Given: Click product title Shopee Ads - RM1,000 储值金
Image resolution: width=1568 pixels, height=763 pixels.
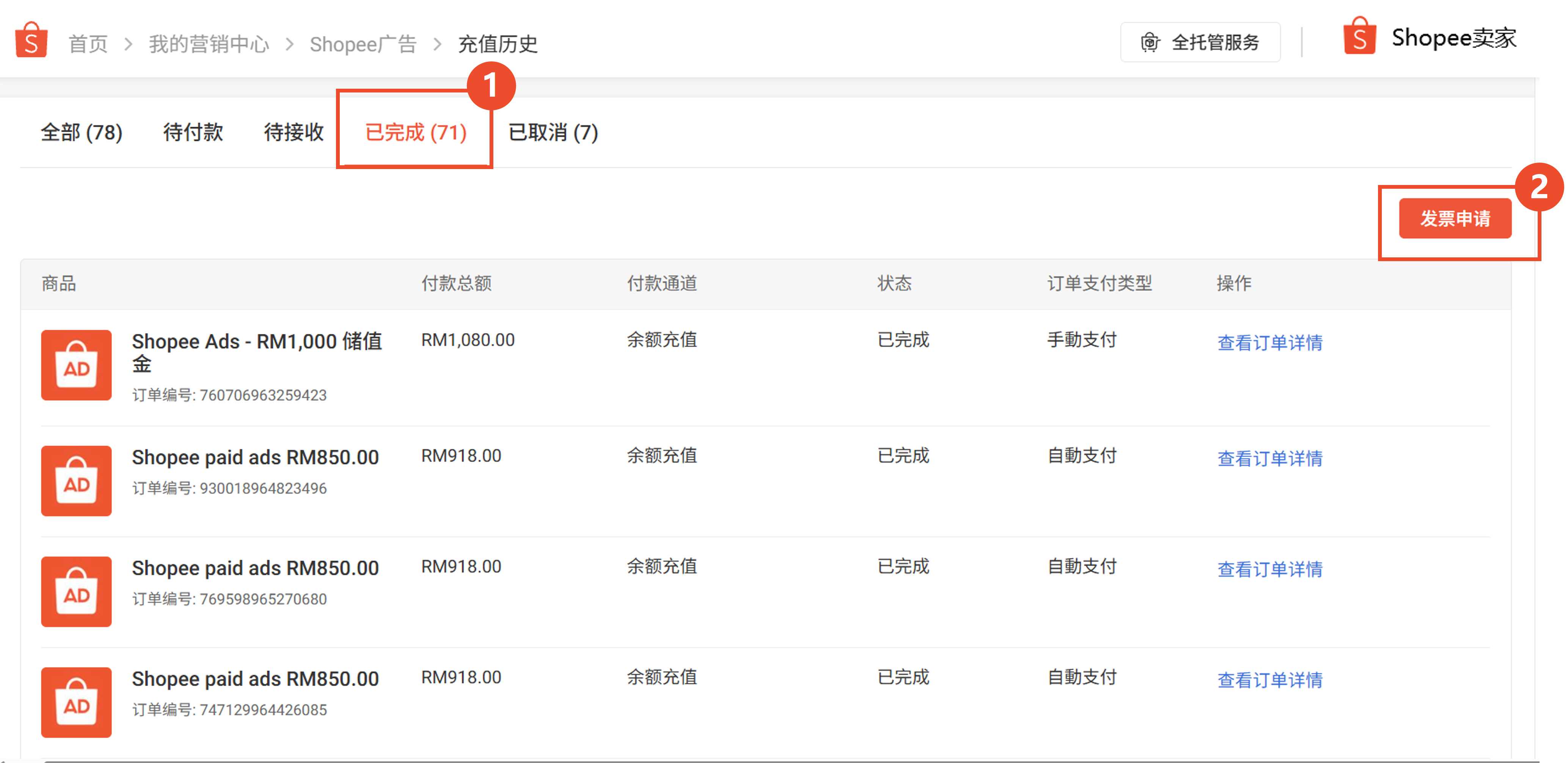Looking at the screenshot, I should pyautogui.click(x=257, y=352).
